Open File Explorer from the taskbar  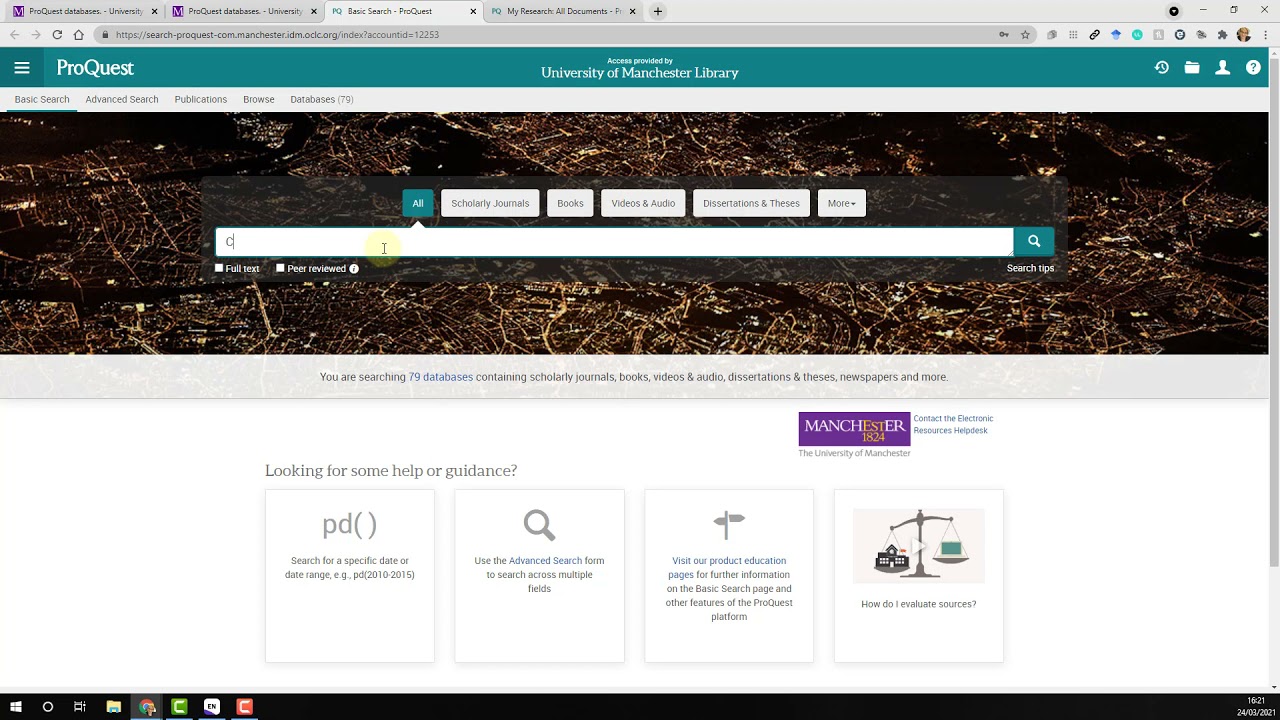pos(114,707)
